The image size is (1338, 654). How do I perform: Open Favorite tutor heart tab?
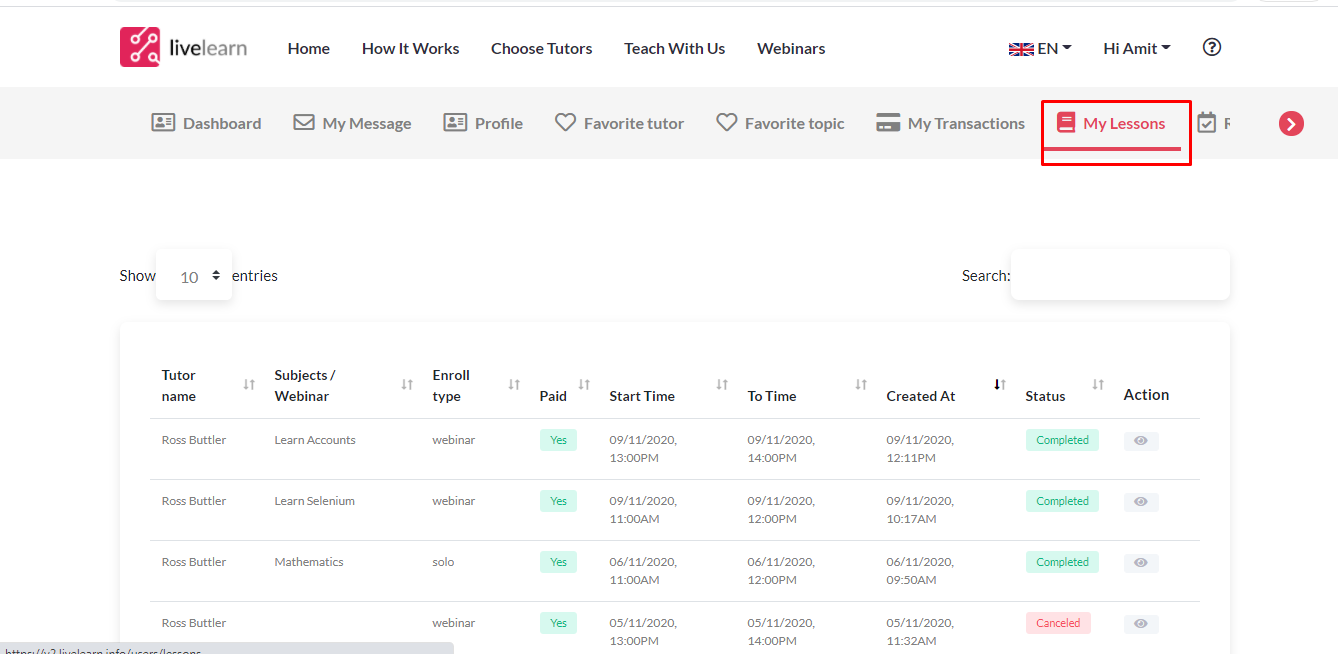click(x=619, y=123)
